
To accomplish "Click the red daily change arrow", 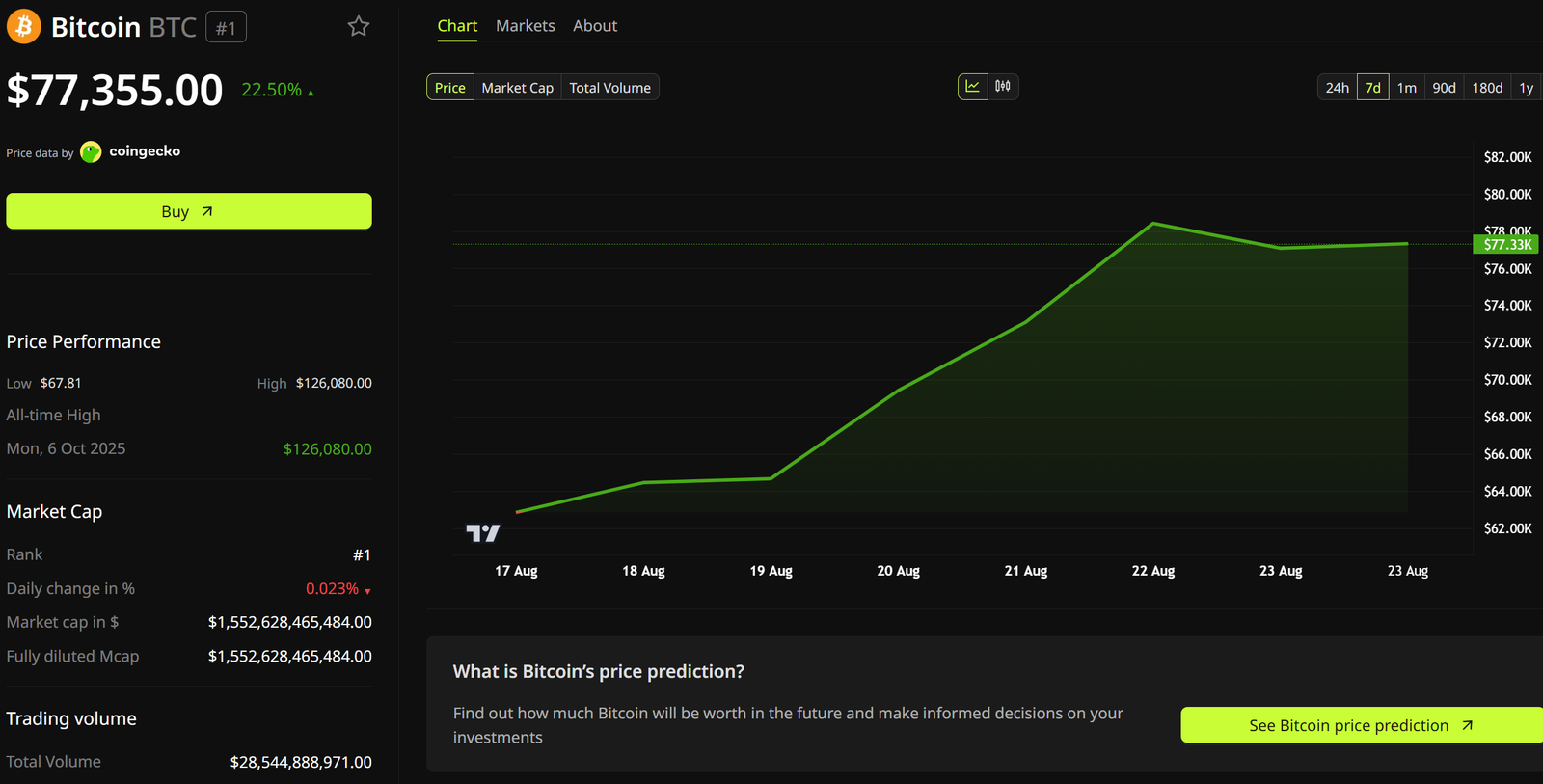I will [367, 591].
